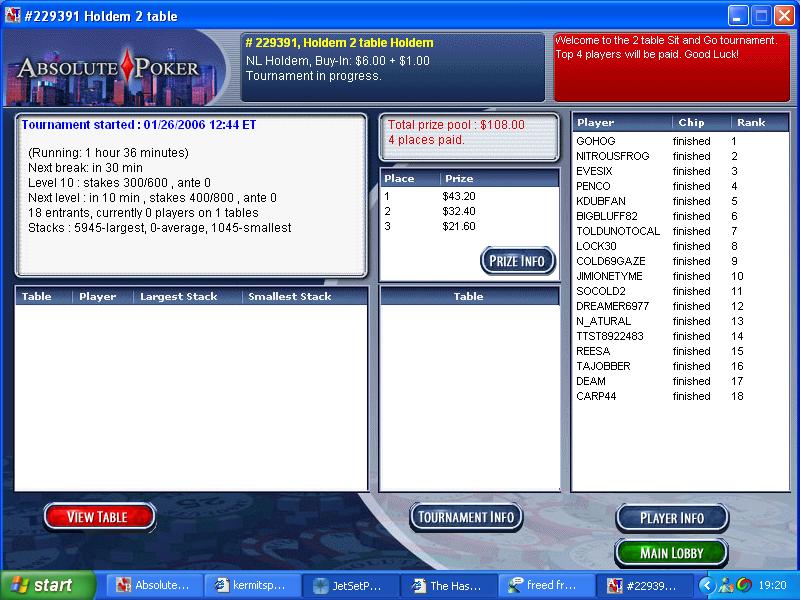Click the Absolute Poker title bar icon
The height and width of the screenshot is (600, 800).
12,15
